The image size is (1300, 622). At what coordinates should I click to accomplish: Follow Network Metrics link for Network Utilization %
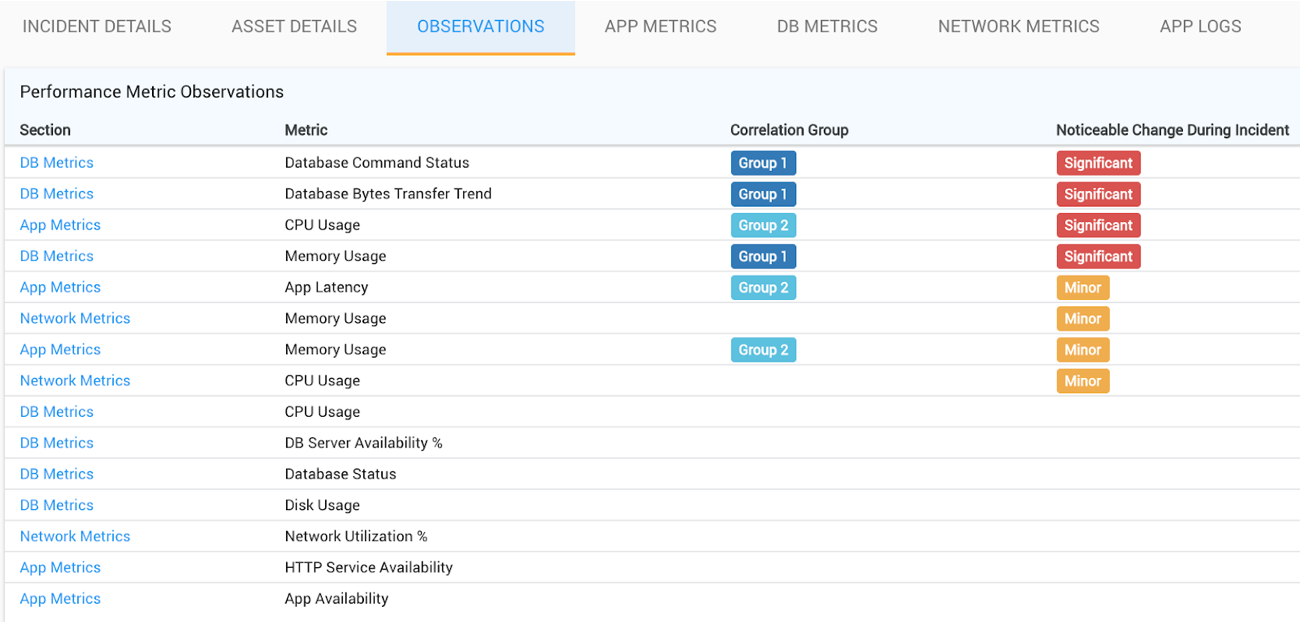pos(75,536)
